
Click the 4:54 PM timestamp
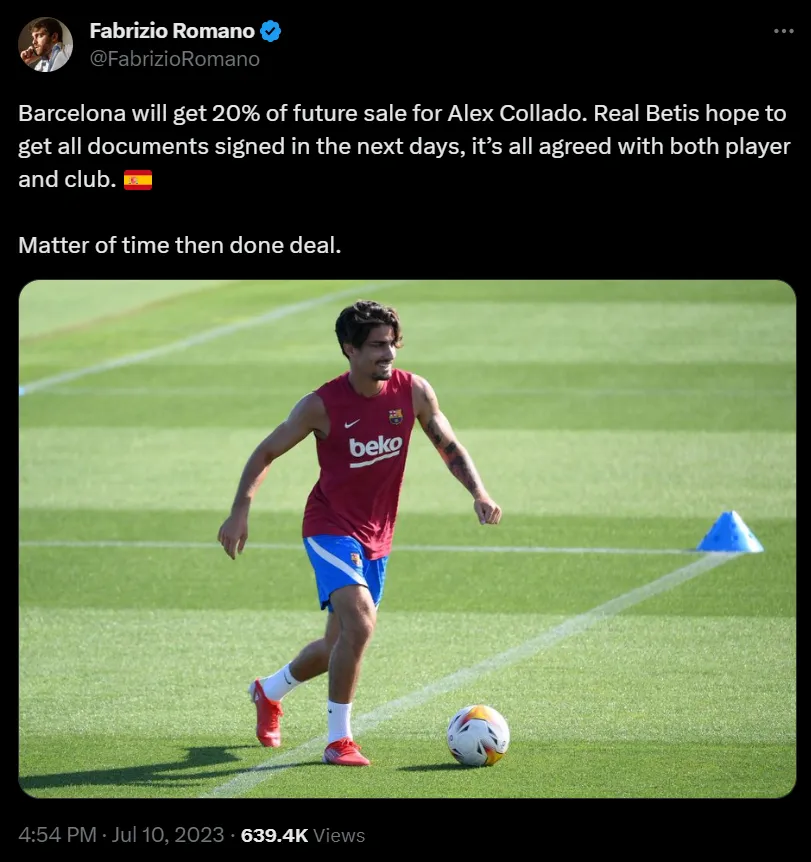(x=57, y=835)
